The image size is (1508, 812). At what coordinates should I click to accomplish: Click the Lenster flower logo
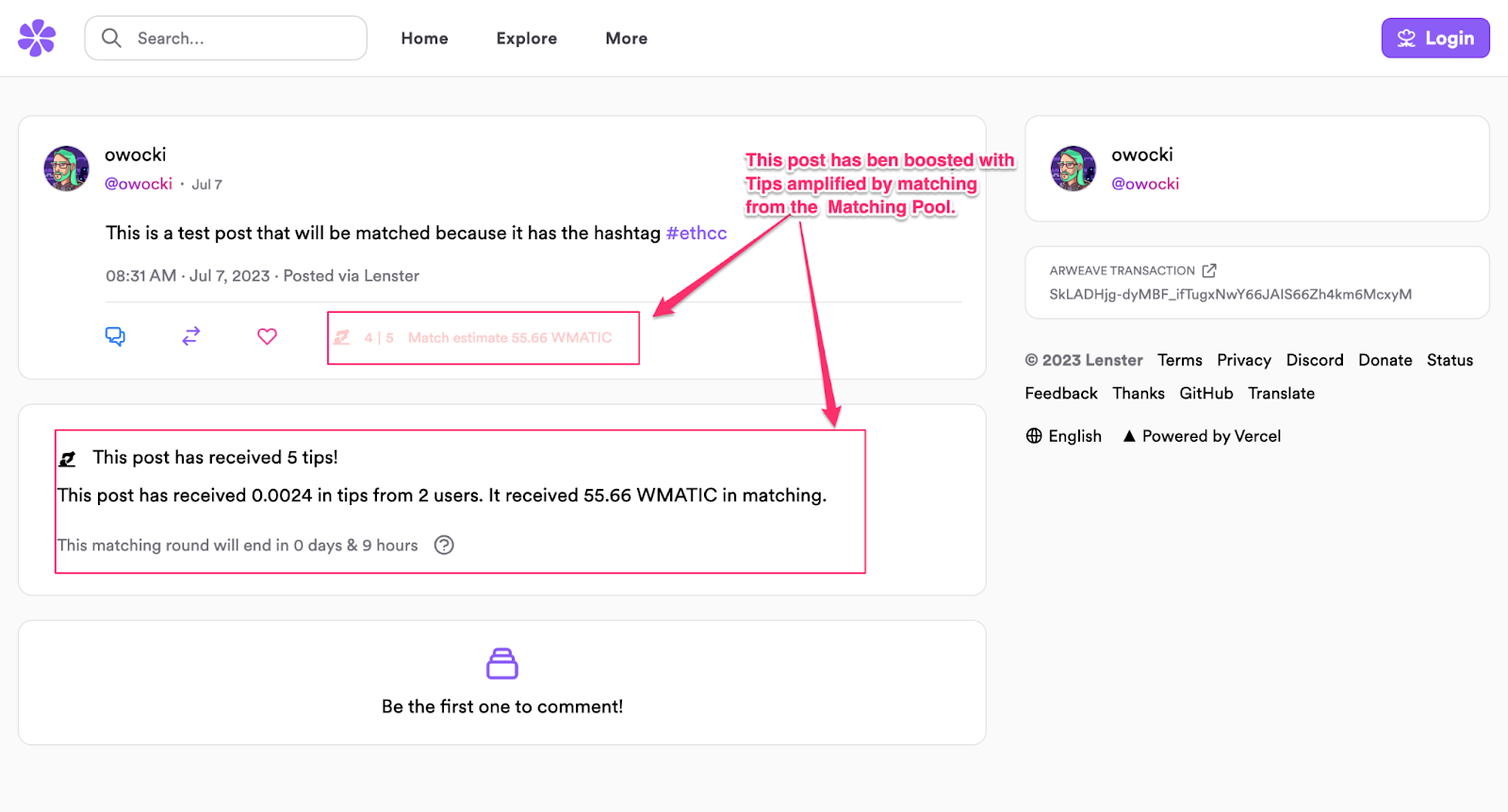(x=36, y=38)
